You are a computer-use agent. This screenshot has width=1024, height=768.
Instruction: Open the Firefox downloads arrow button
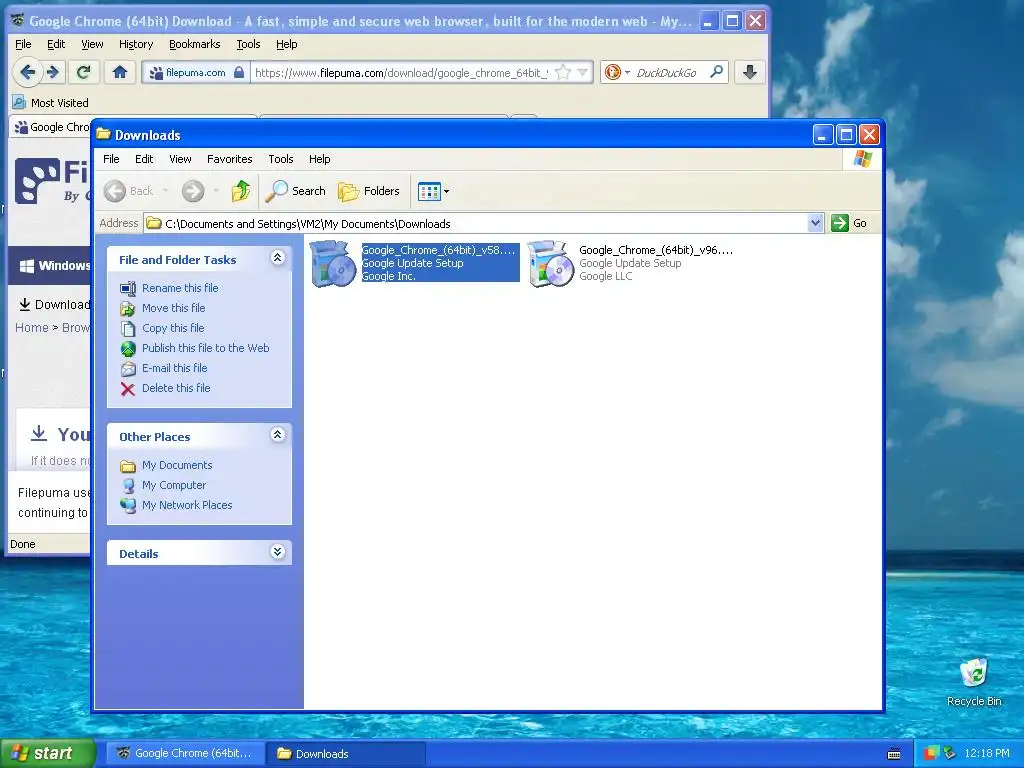(x=750, y=72)
